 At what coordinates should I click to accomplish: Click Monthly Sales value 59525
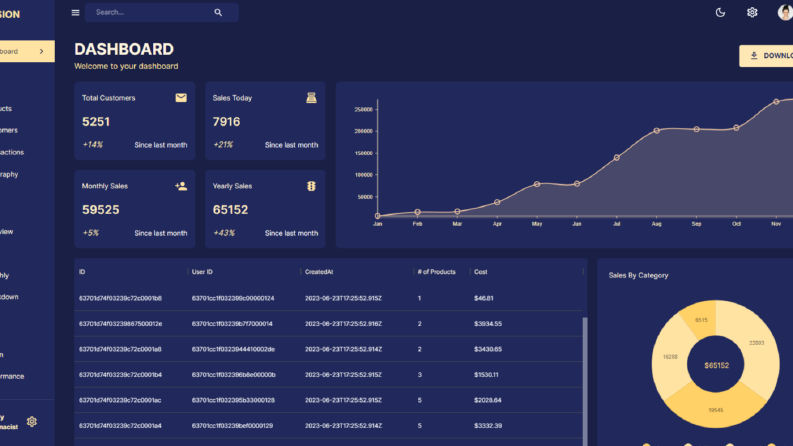101,210
